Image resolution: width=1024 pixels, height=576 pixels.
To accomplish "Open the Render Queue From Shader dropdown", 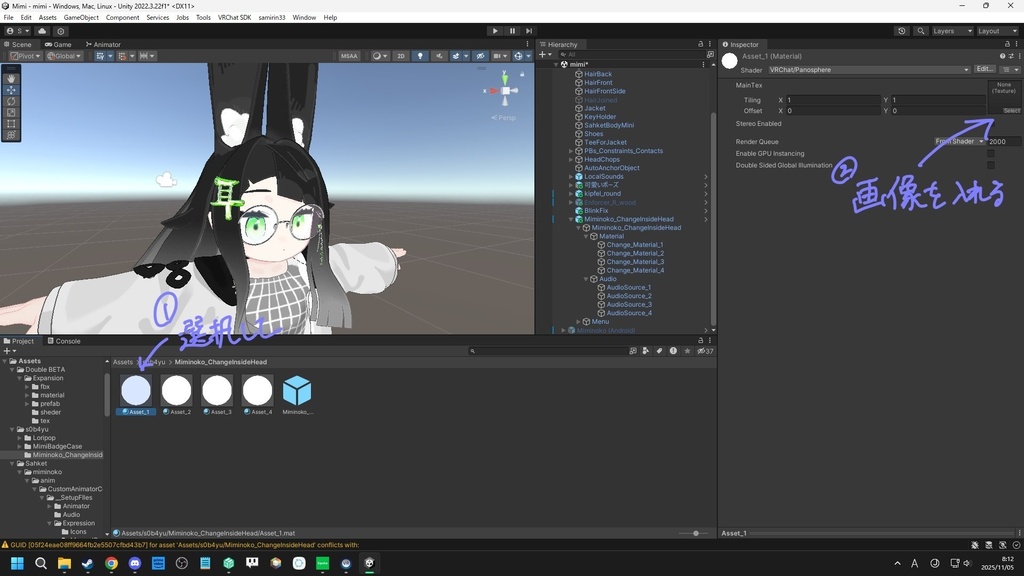I will pyautogui.click(x=958, y=141).
